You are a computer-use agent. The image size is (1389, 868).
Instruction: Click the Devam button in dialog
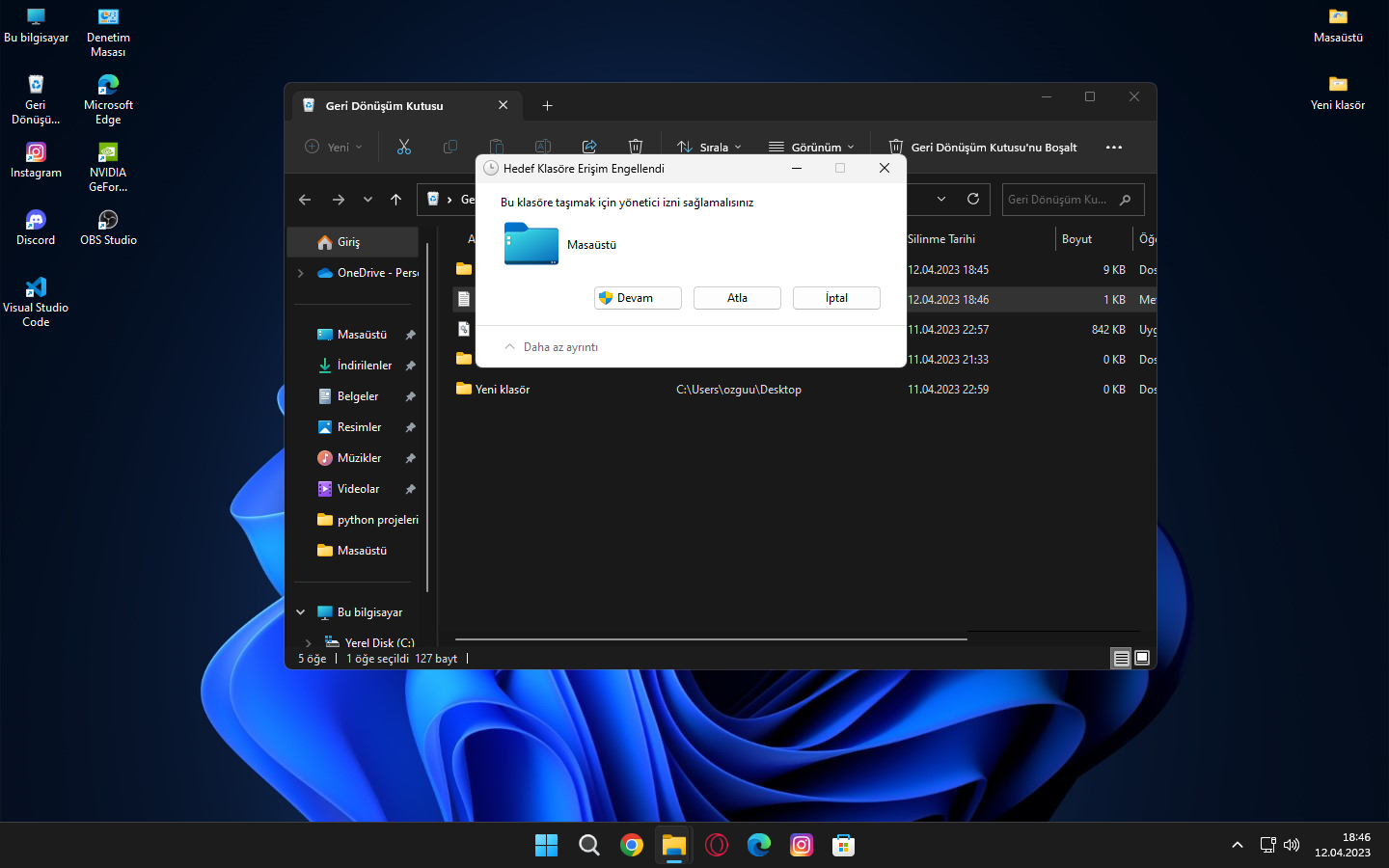click(638, 298)
